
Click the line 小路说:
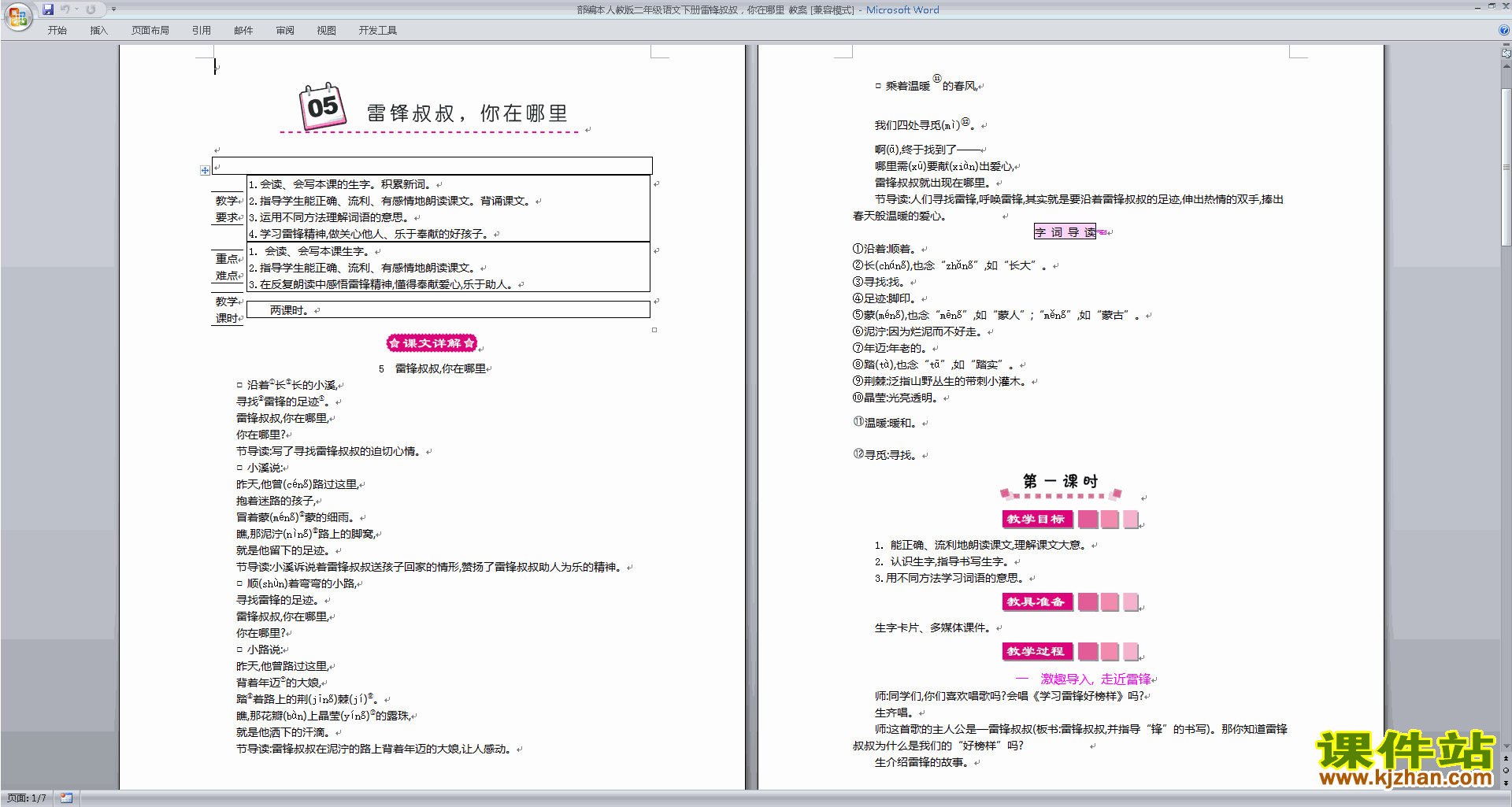259,650
